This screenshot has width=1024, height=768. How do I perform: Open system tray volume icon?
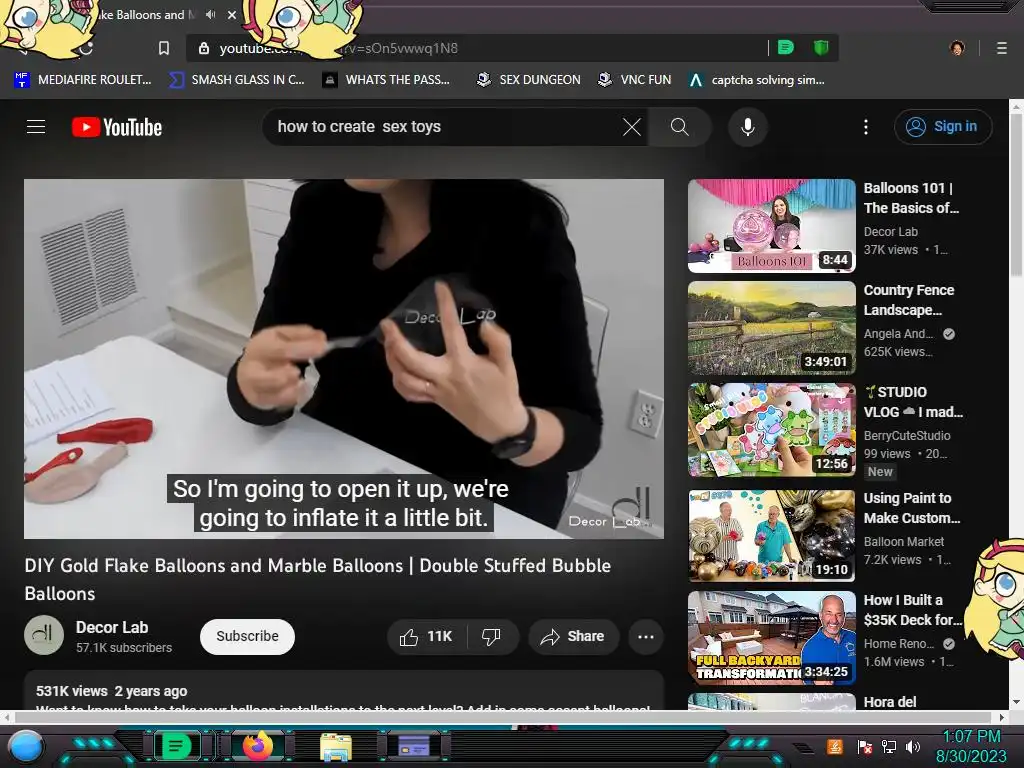[x=913, y=746]
